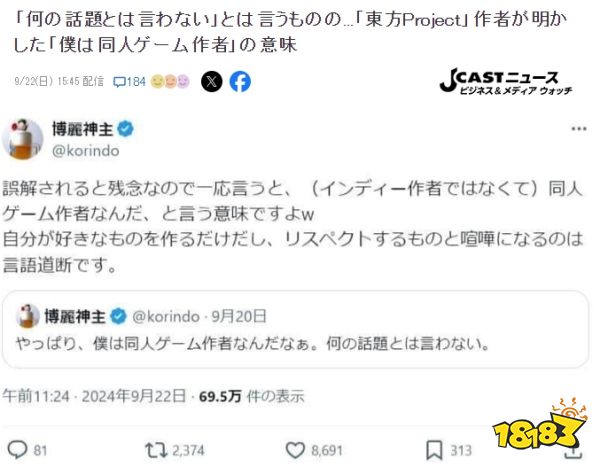Open the article headline about 東方Project
The height and width of the screenshot is (466, 600).
[x=290, y=32]
